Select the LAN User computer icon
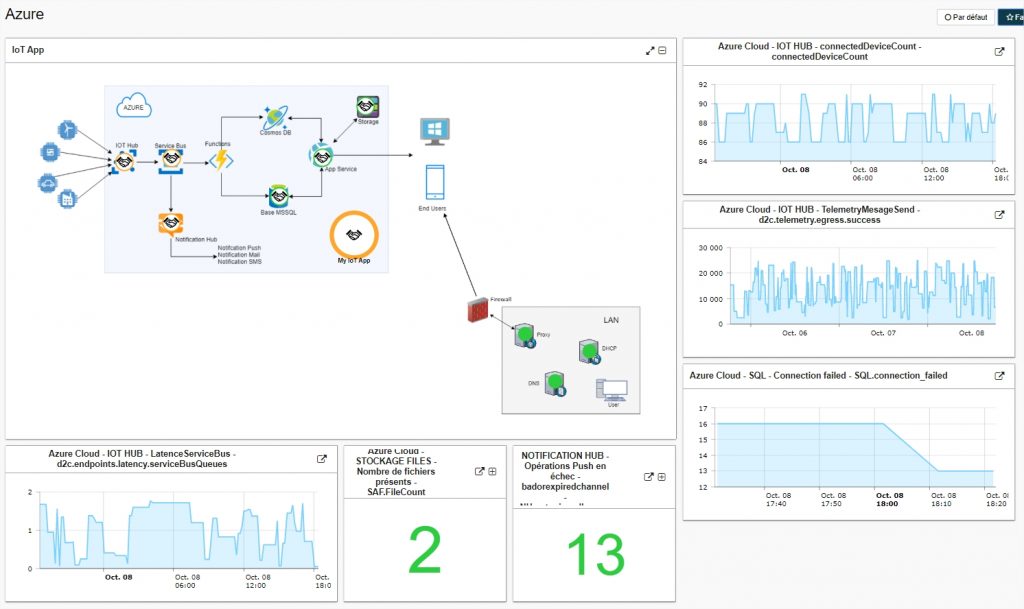Screen dimensions: 1024x609 (x=612, y=390)
